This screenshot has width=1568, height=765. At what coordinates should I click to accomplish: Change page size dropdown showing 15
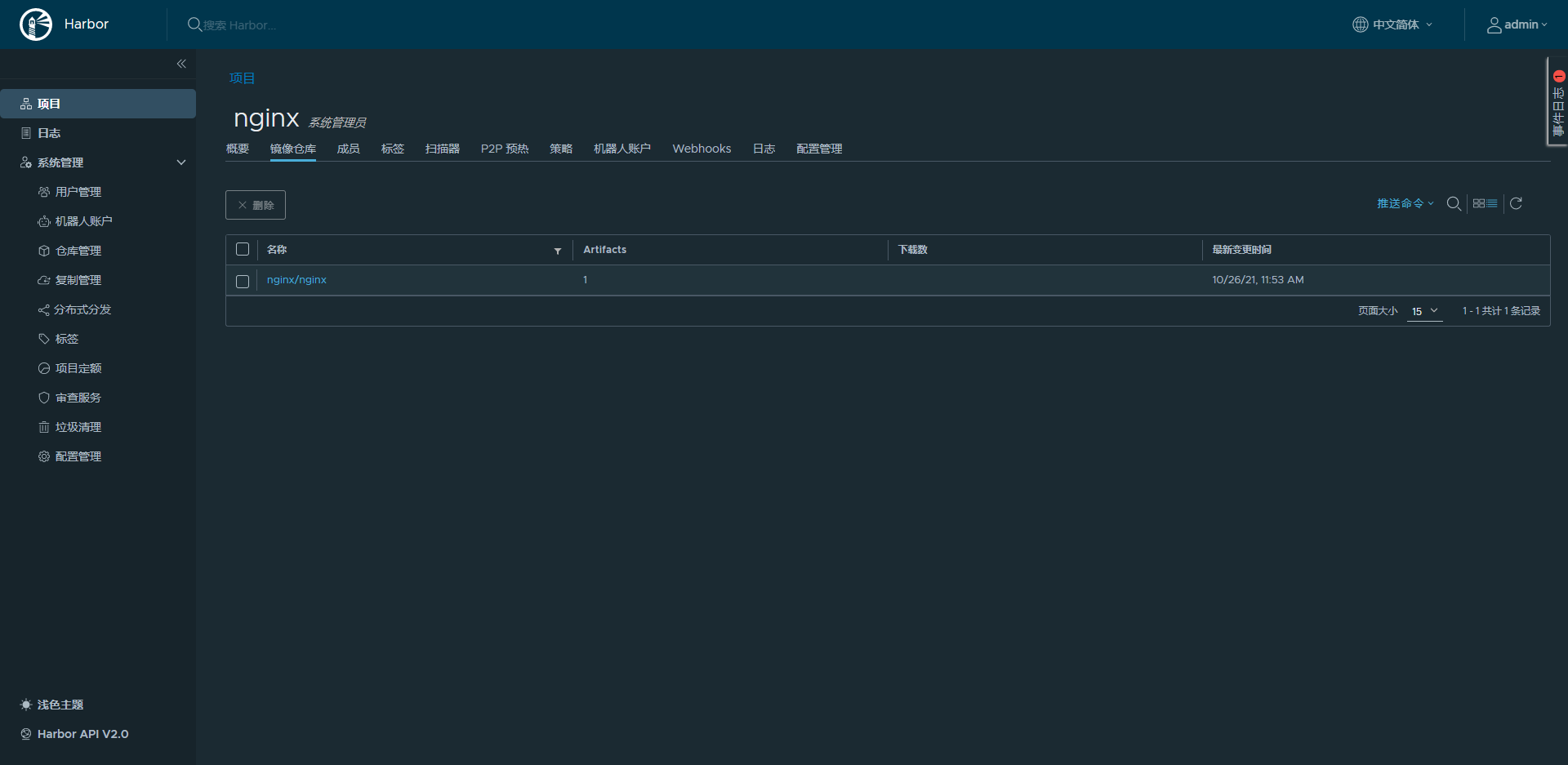pyautogui.click(x=1424, y=311)
